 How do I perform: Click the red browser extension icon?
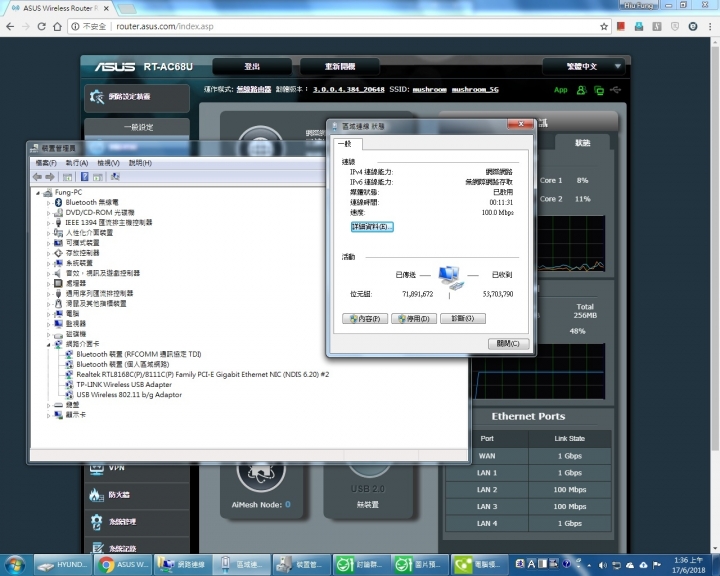621,27
